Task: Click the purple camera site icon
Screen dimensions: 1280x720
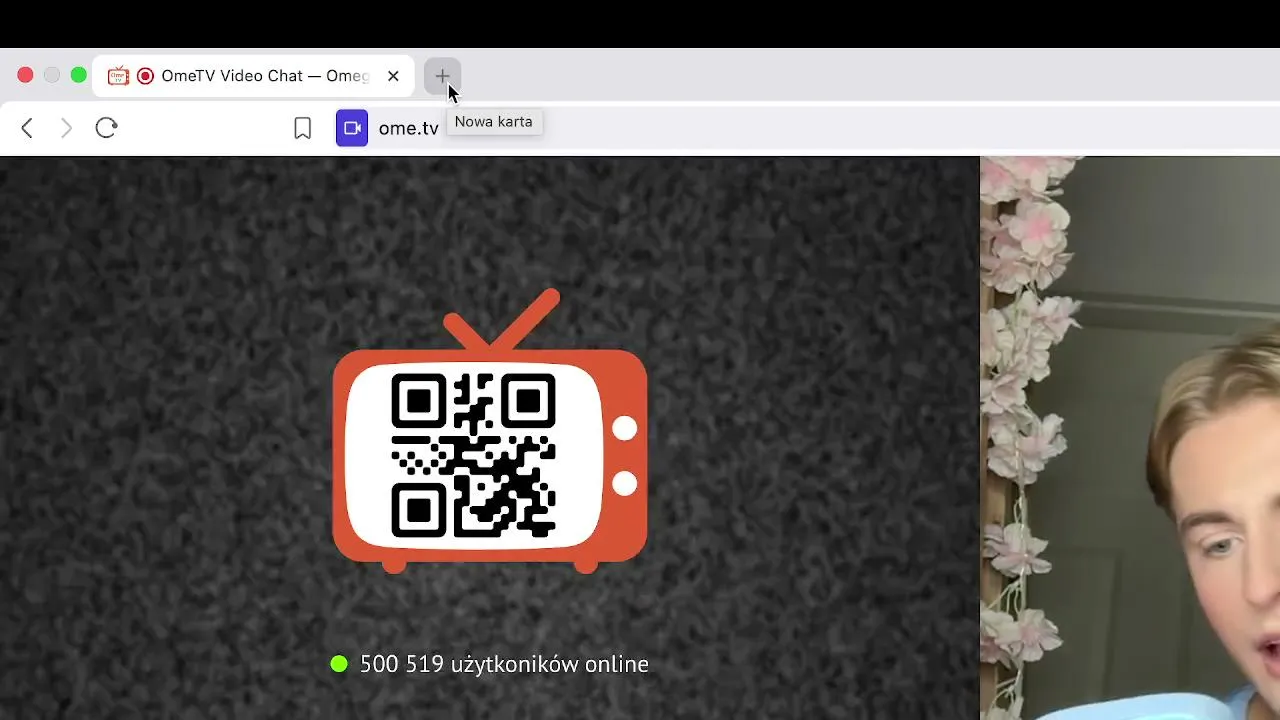Action: [352, 128]
